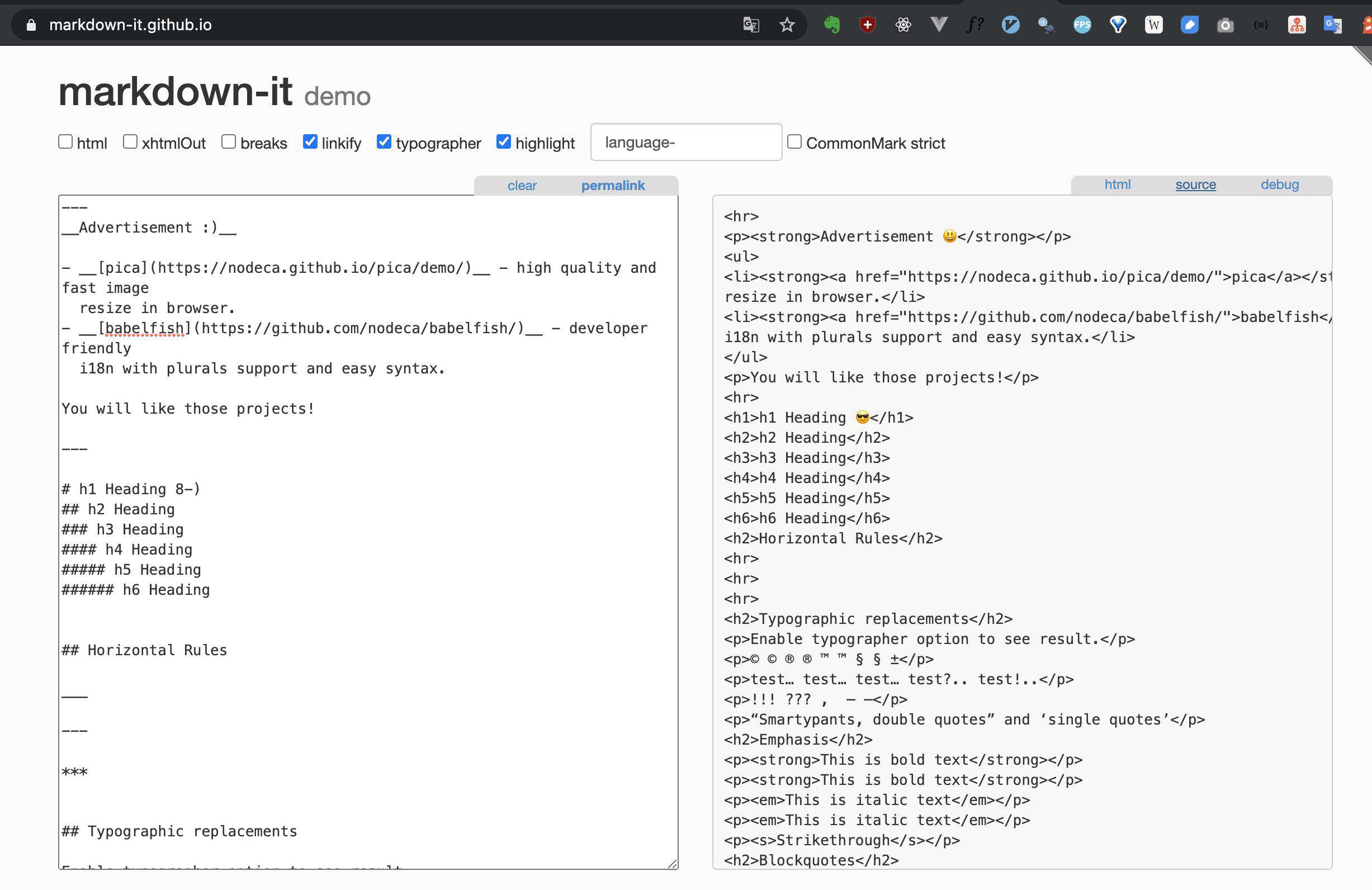
Task: Enable the breaks checkbox
Action: coord(229,141)
